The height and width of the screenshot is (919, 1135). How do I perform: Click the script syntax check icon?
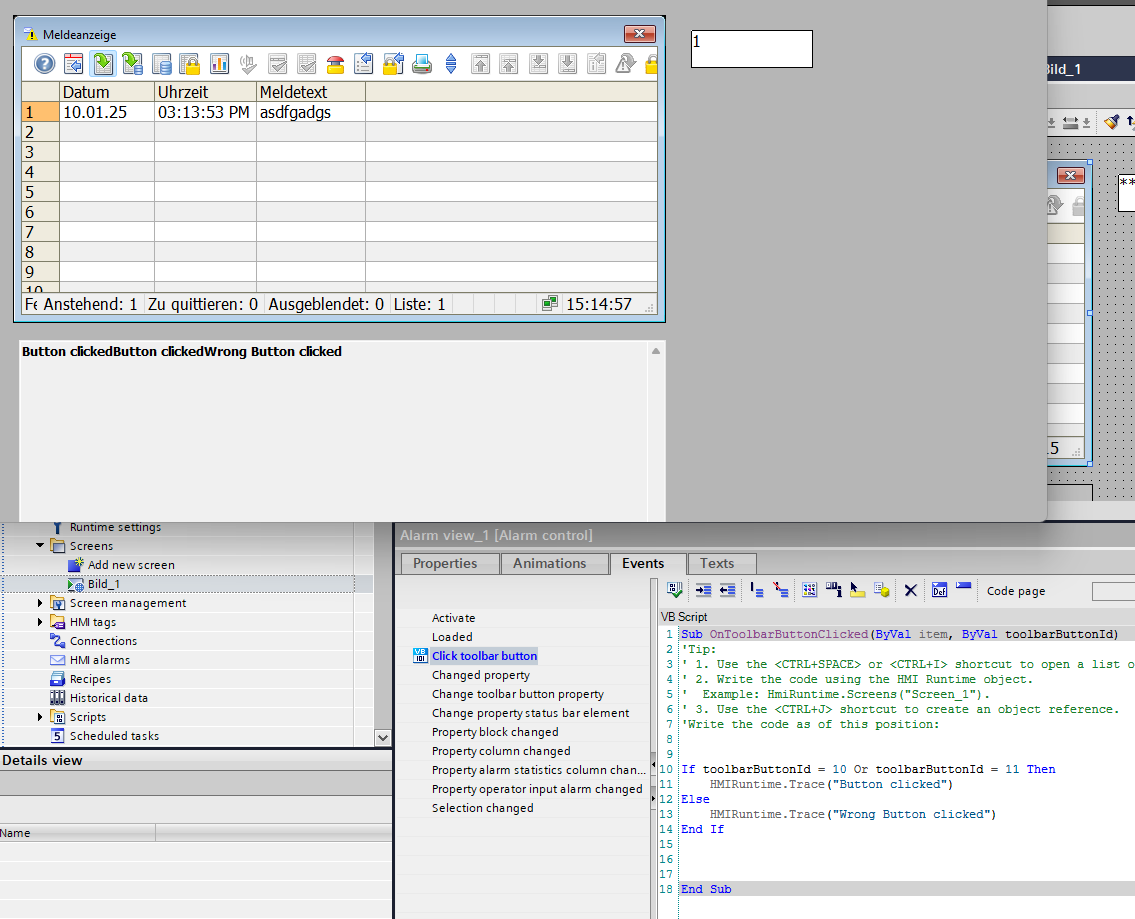[675, 590]
